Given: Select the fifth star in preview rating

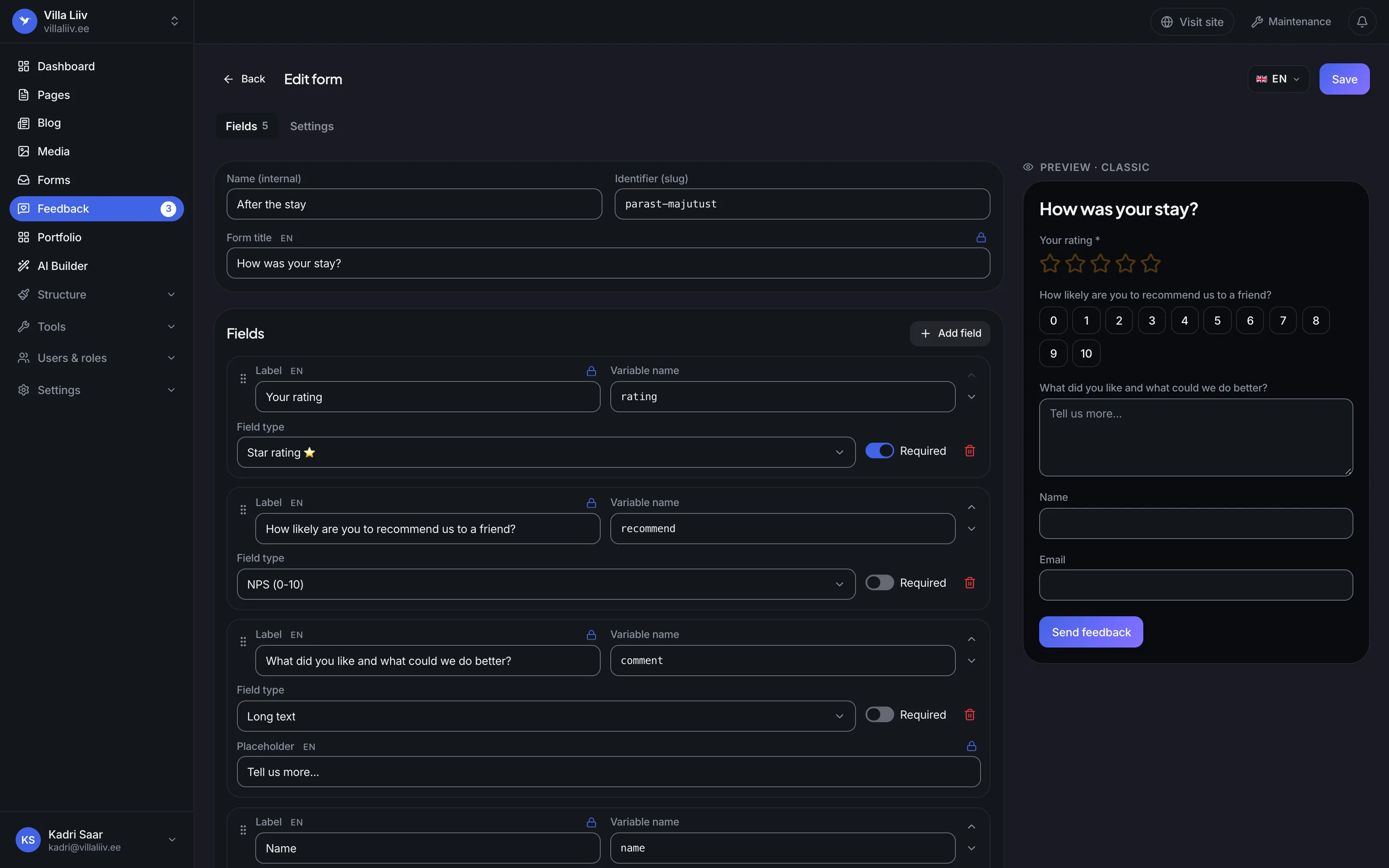Looking at the screenshot, I should pos(1150,263).
